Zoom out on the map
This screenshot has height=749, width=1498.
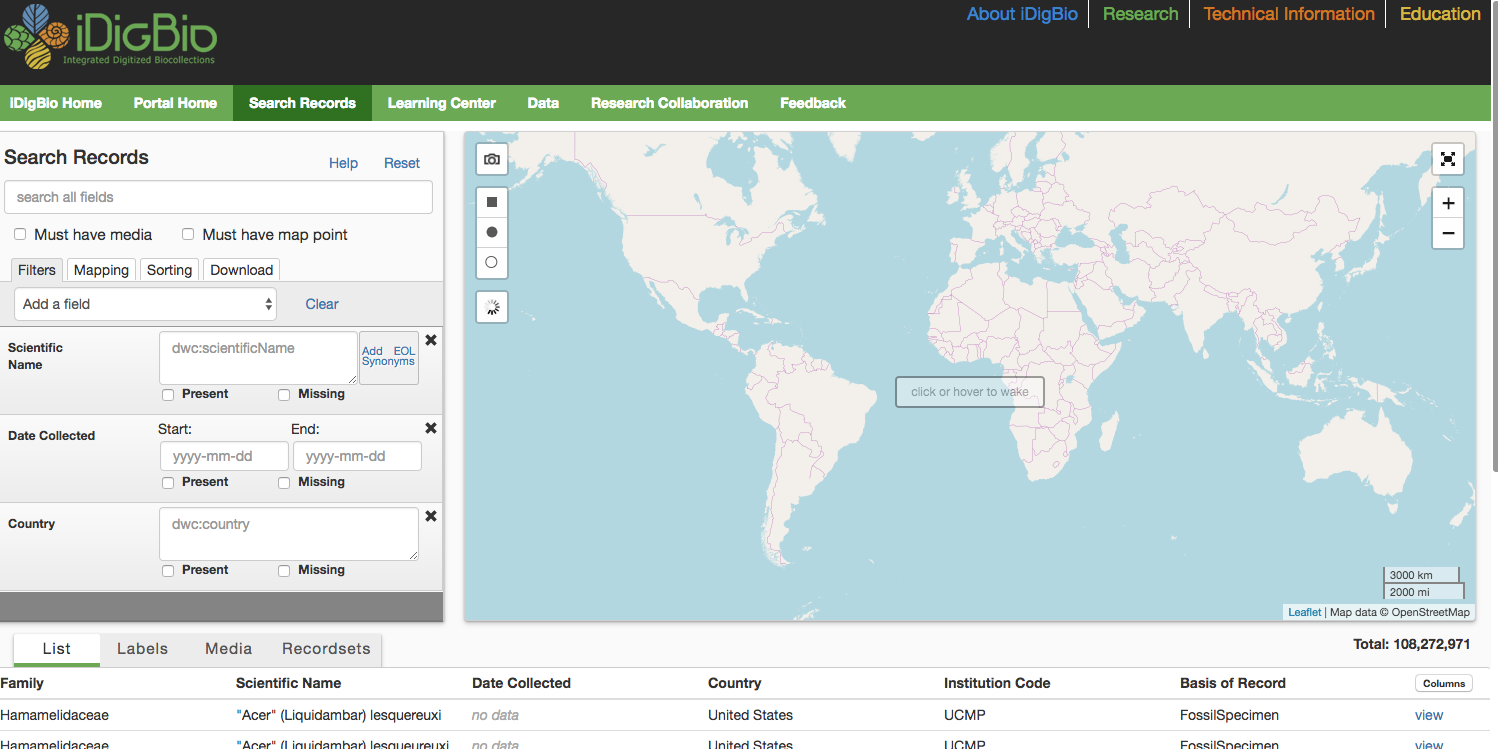point(1447,234)
